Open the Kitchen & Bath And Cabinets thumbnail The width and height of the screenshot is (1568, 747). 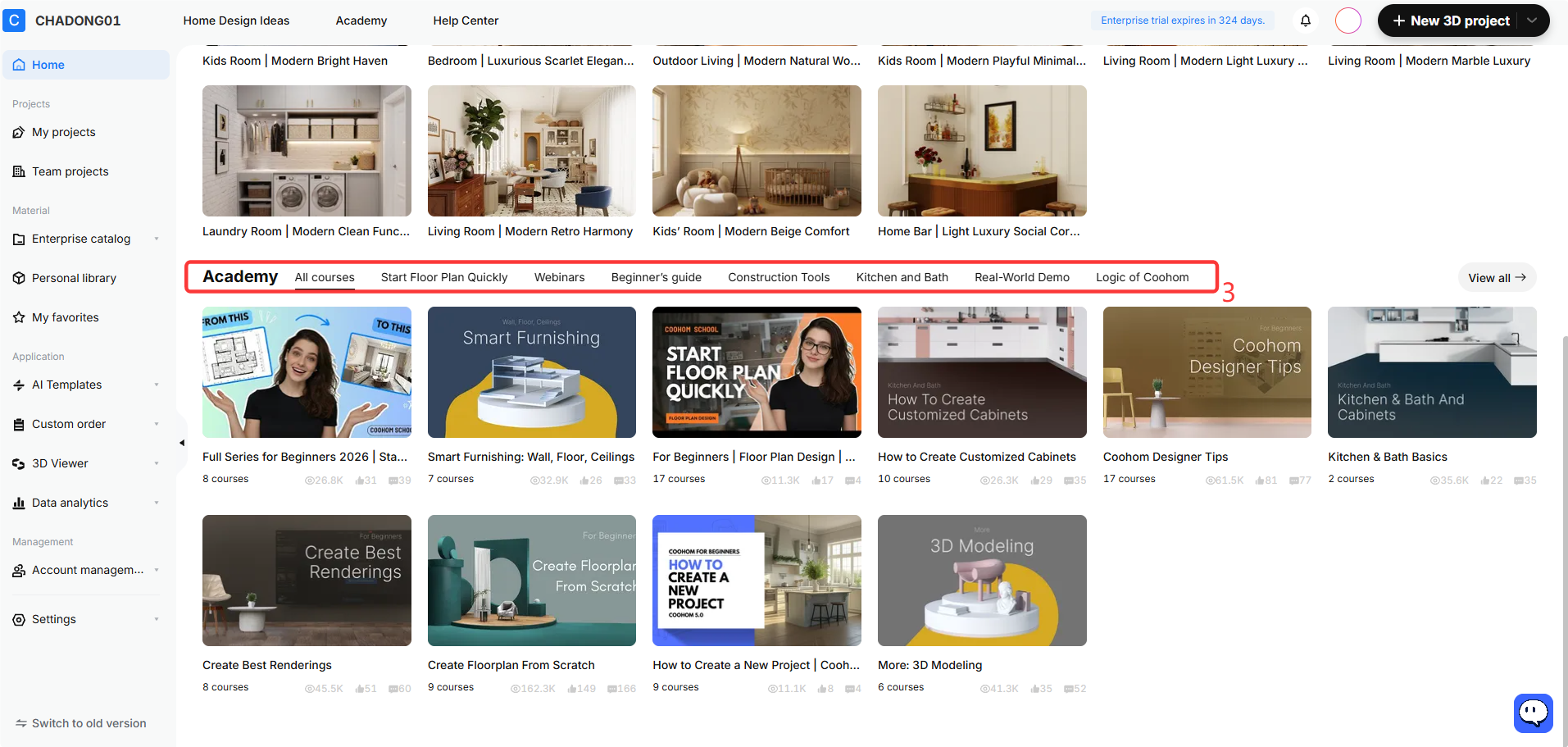point(1432,372)
